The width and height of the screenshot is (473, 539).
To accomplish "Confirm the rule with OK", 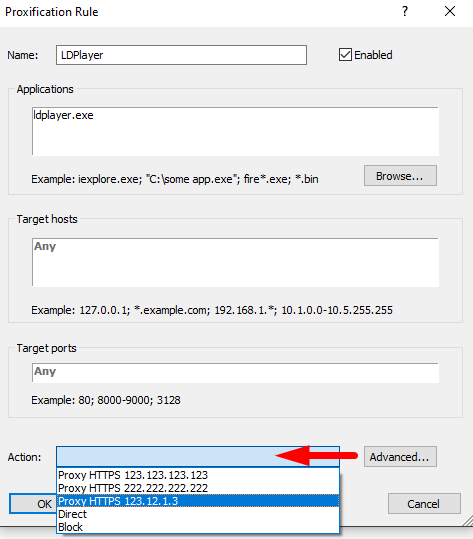I will [34, 504].
